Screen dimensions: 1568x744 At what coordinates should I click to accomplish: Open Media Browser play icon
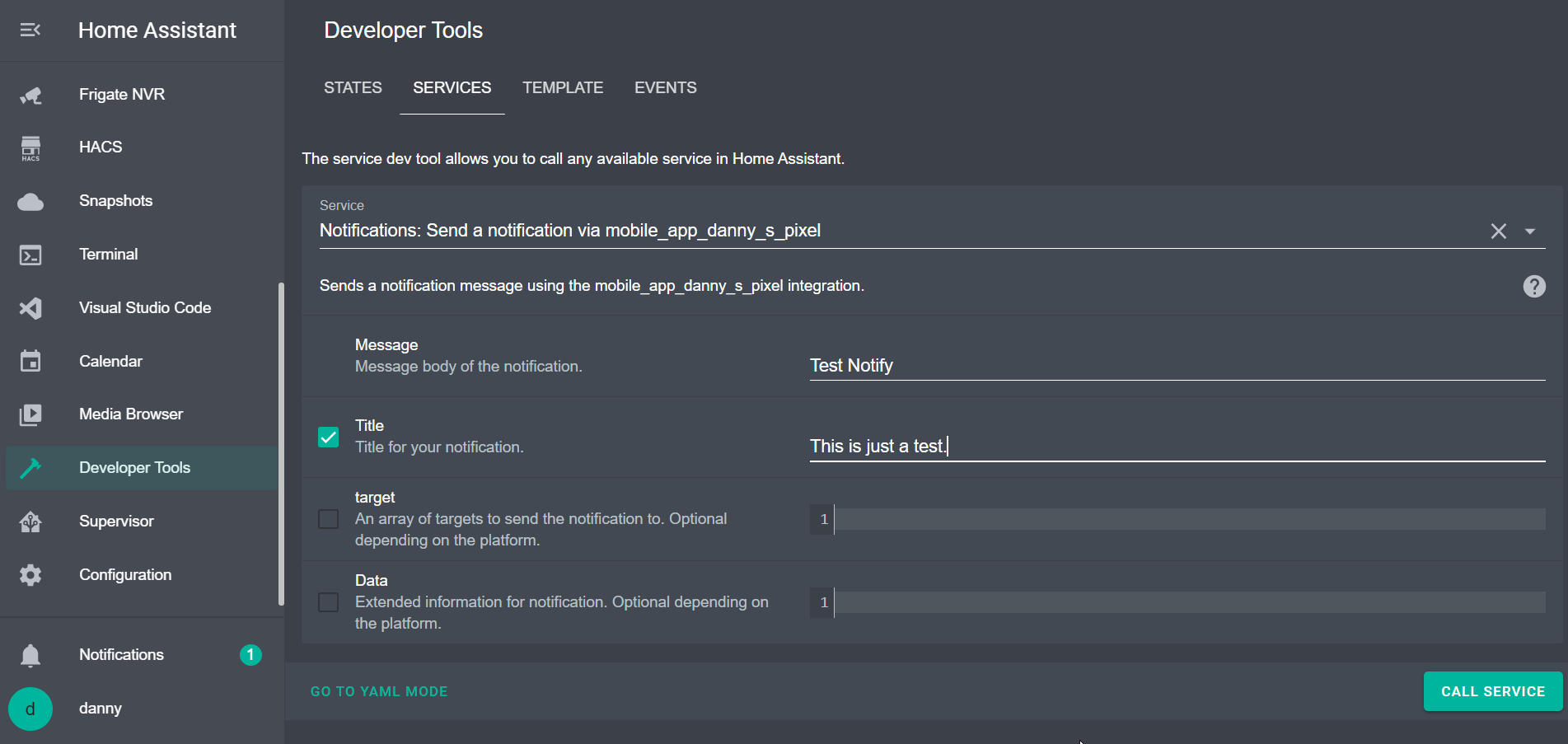30,414
